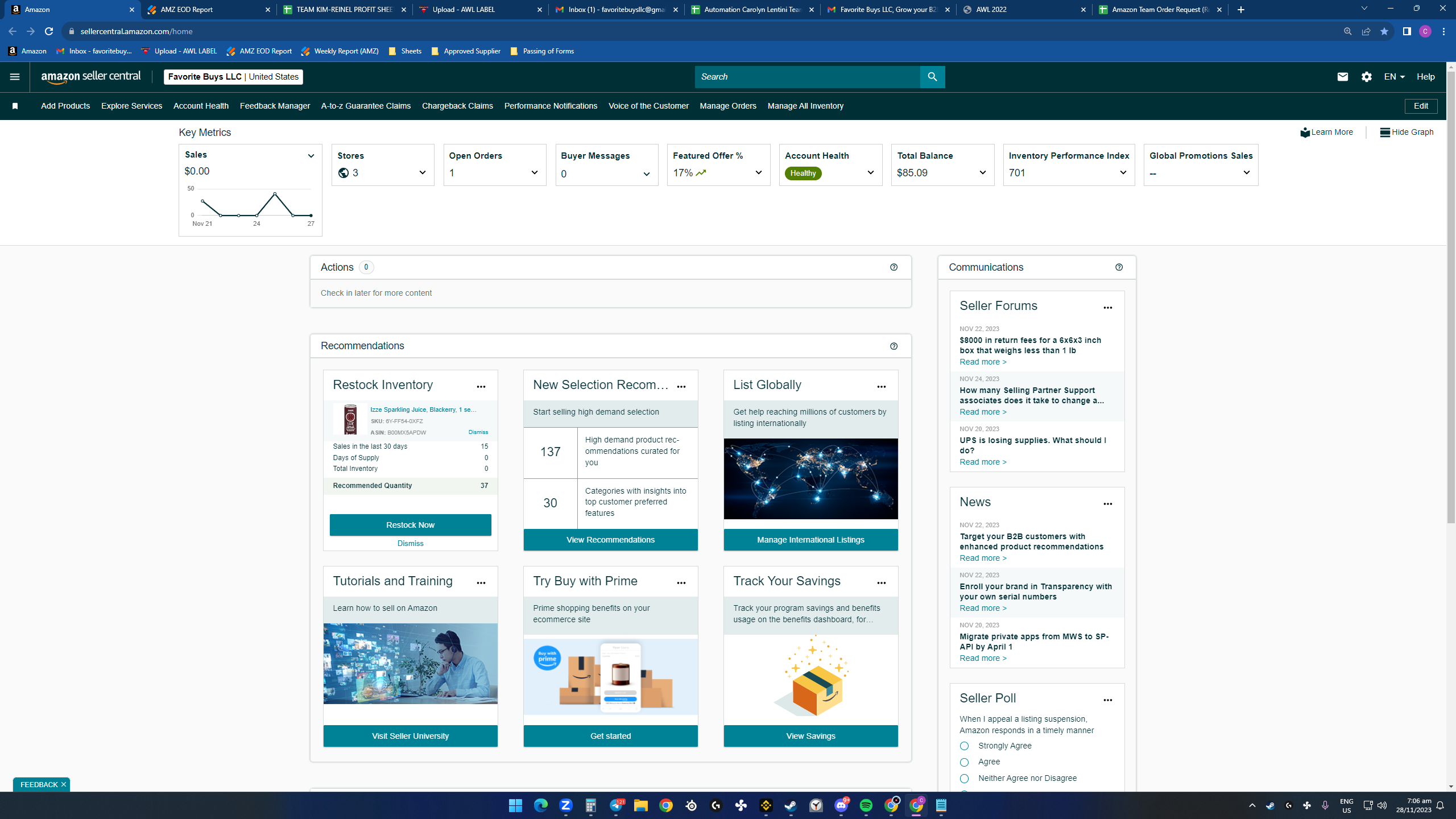Click the bookmark icon in favorites bar
Viewport: 1456px width, 819px height.
(x=15, y=106)
